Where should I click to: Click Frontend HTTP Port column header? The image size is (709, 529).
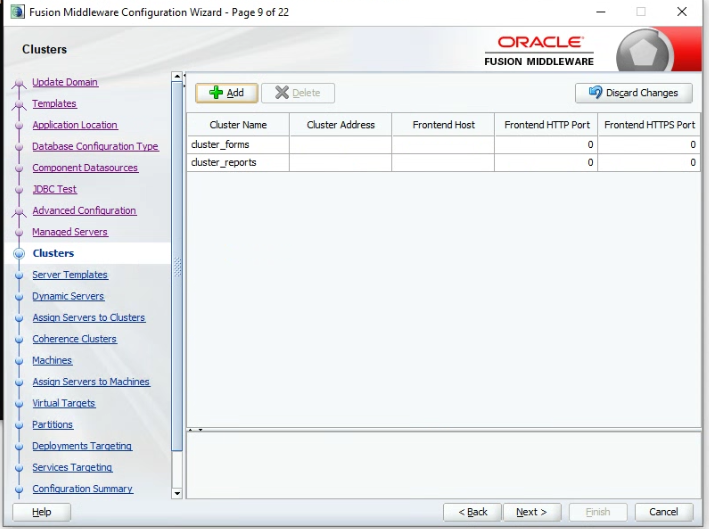(546, 125)
